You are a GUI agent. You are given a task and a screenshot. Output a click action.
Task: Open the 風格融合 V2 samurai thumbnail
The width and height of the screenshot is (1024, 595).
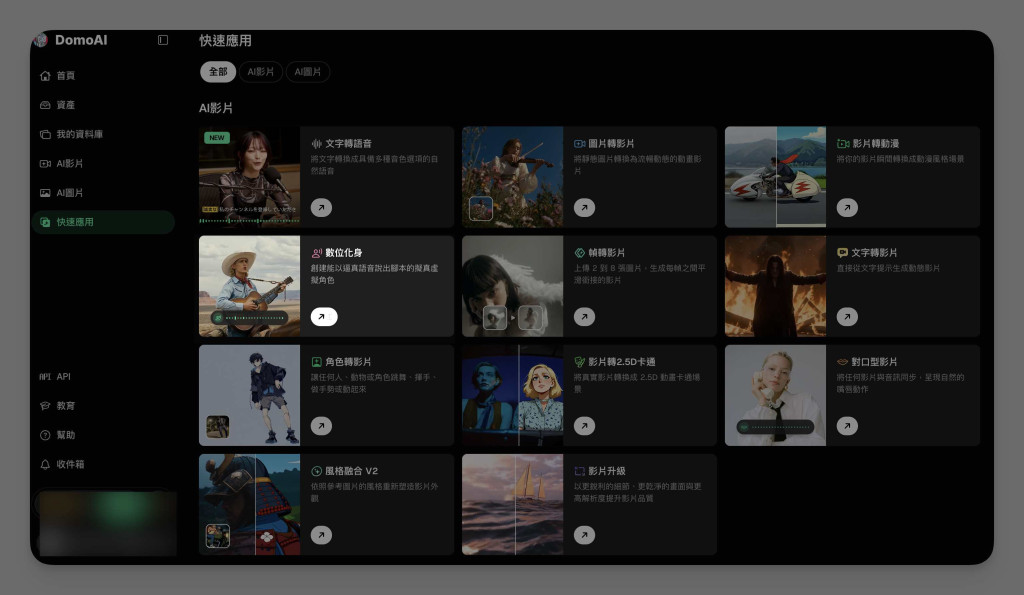(x=249, y=504)
